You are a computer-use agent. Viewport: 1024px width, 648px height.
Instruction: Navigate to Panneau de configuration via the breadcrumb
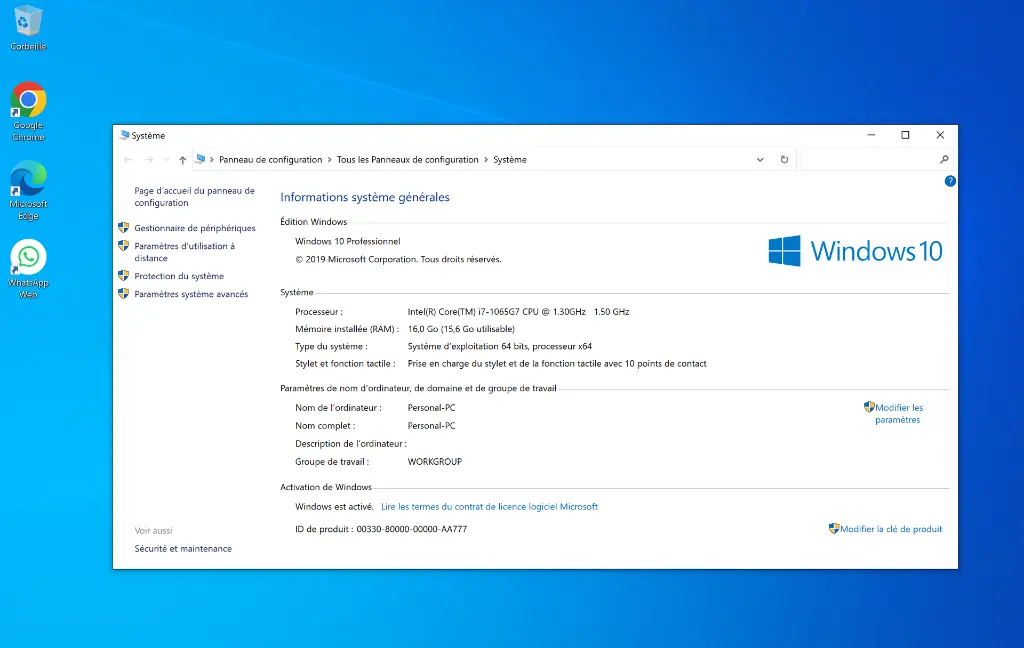tap(270, 159)
